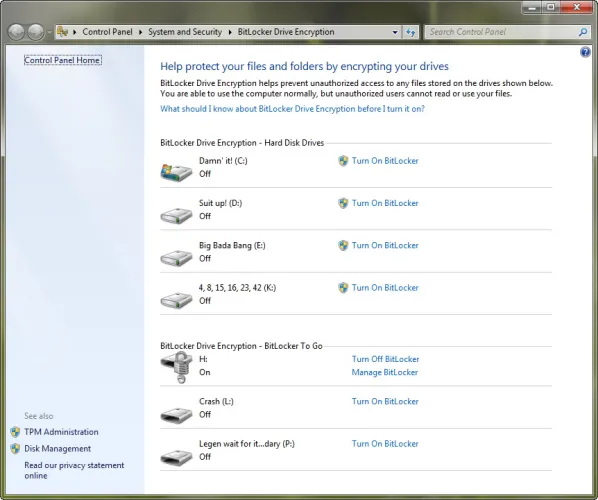Screen dimensions: 598x500
Task: Click 'Help protect your files and folders' heading
Action: coord(304,66)
